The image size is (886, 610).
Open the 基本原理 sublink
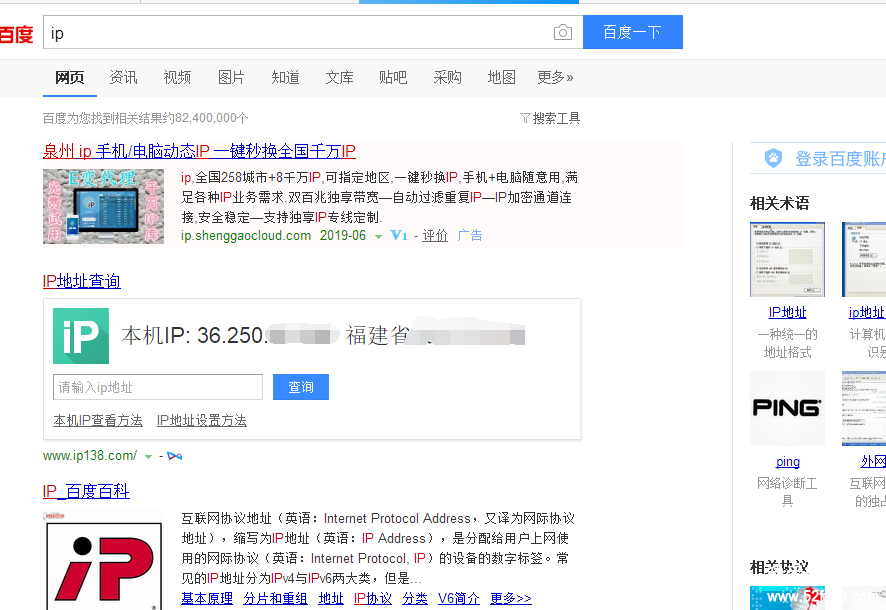(x=207, y=598)
